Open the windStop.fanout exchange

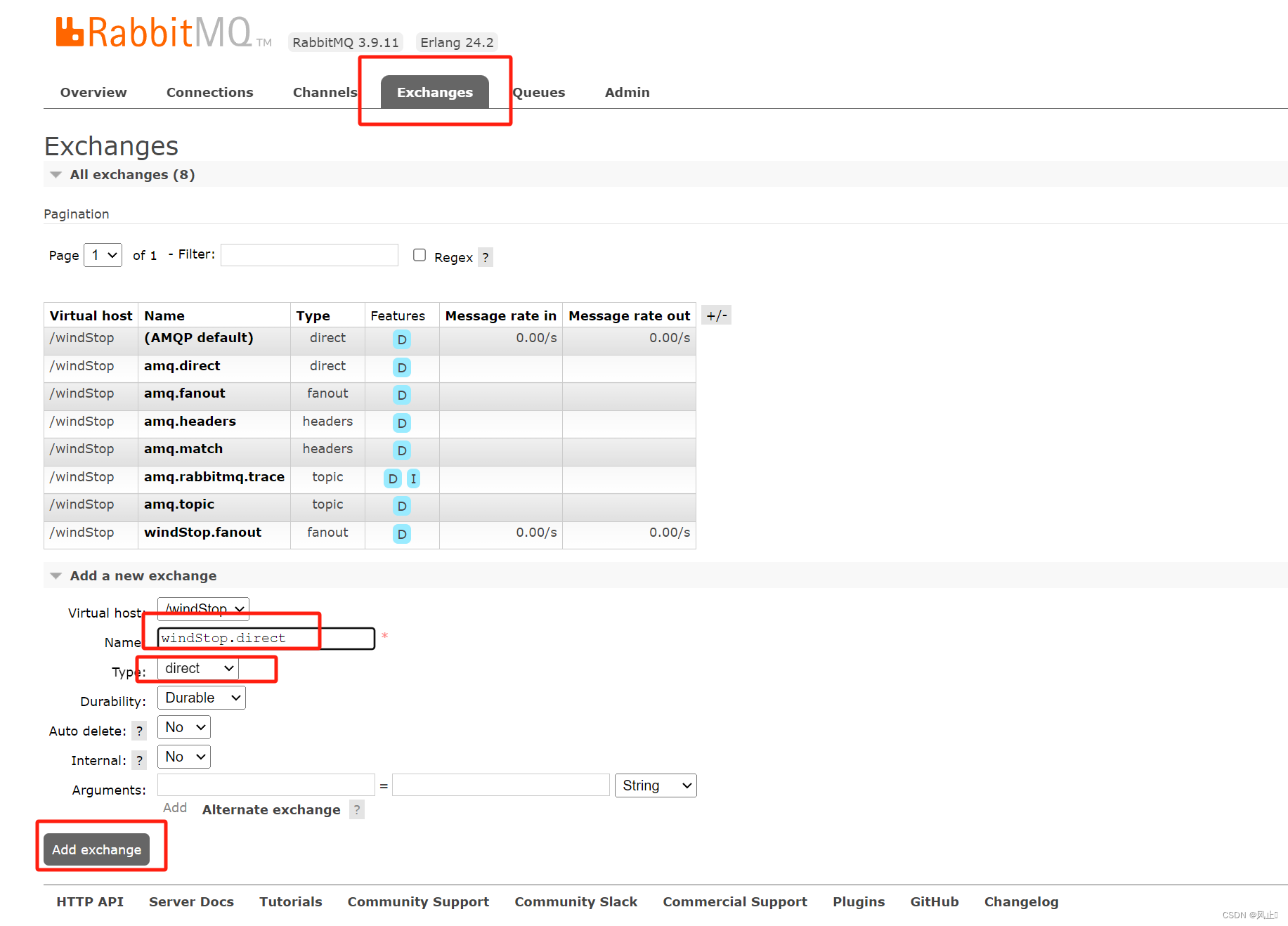coord(203,532)
